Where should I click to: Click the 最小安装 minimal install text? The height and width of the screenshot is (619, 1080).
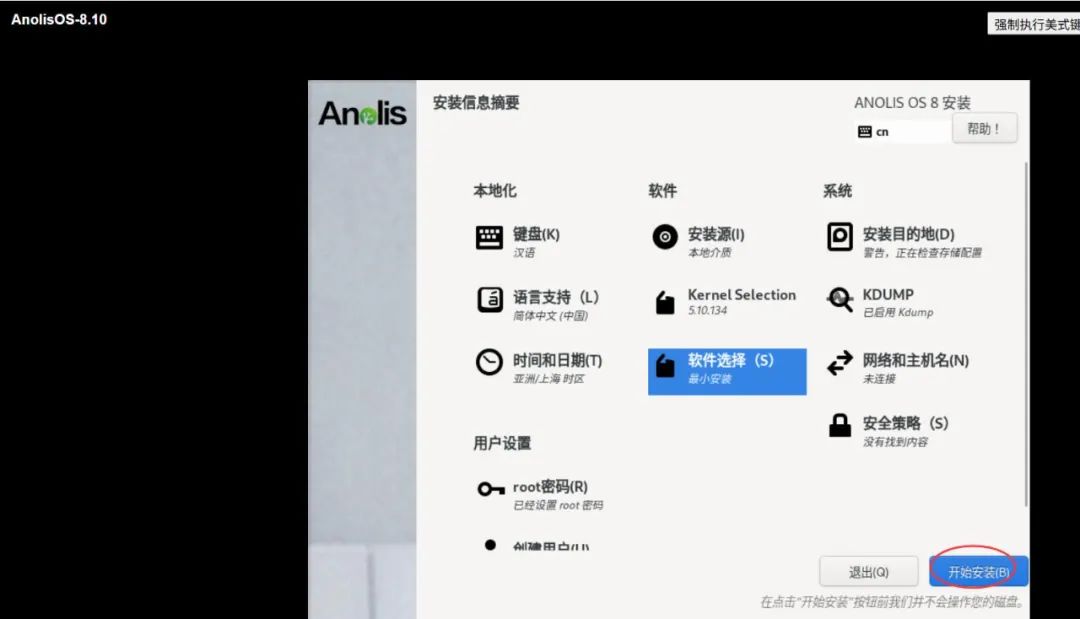[709, 379]
